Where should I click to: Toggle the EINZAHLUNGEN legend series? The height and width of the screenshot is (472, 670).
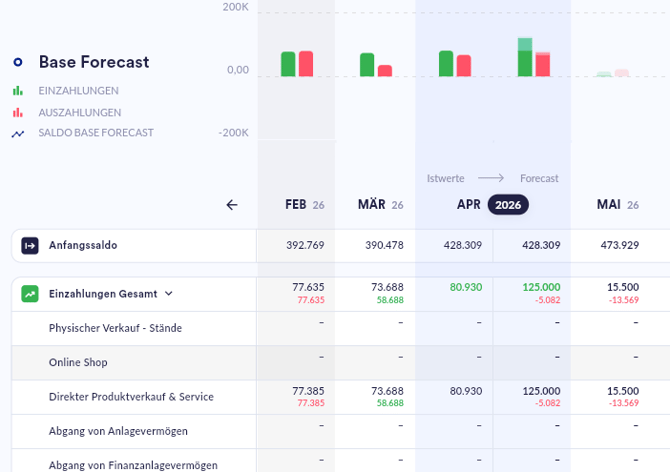pyautogui.click(x=78, y=90)
